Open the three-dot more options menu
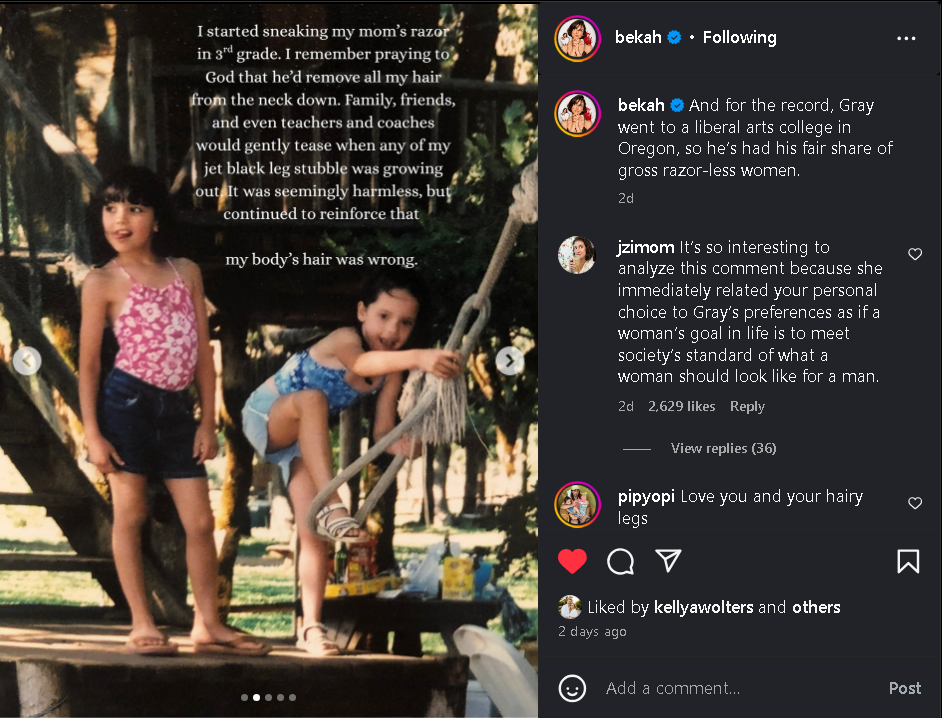This screenshot has width=942, height=718. pos(906,39)
